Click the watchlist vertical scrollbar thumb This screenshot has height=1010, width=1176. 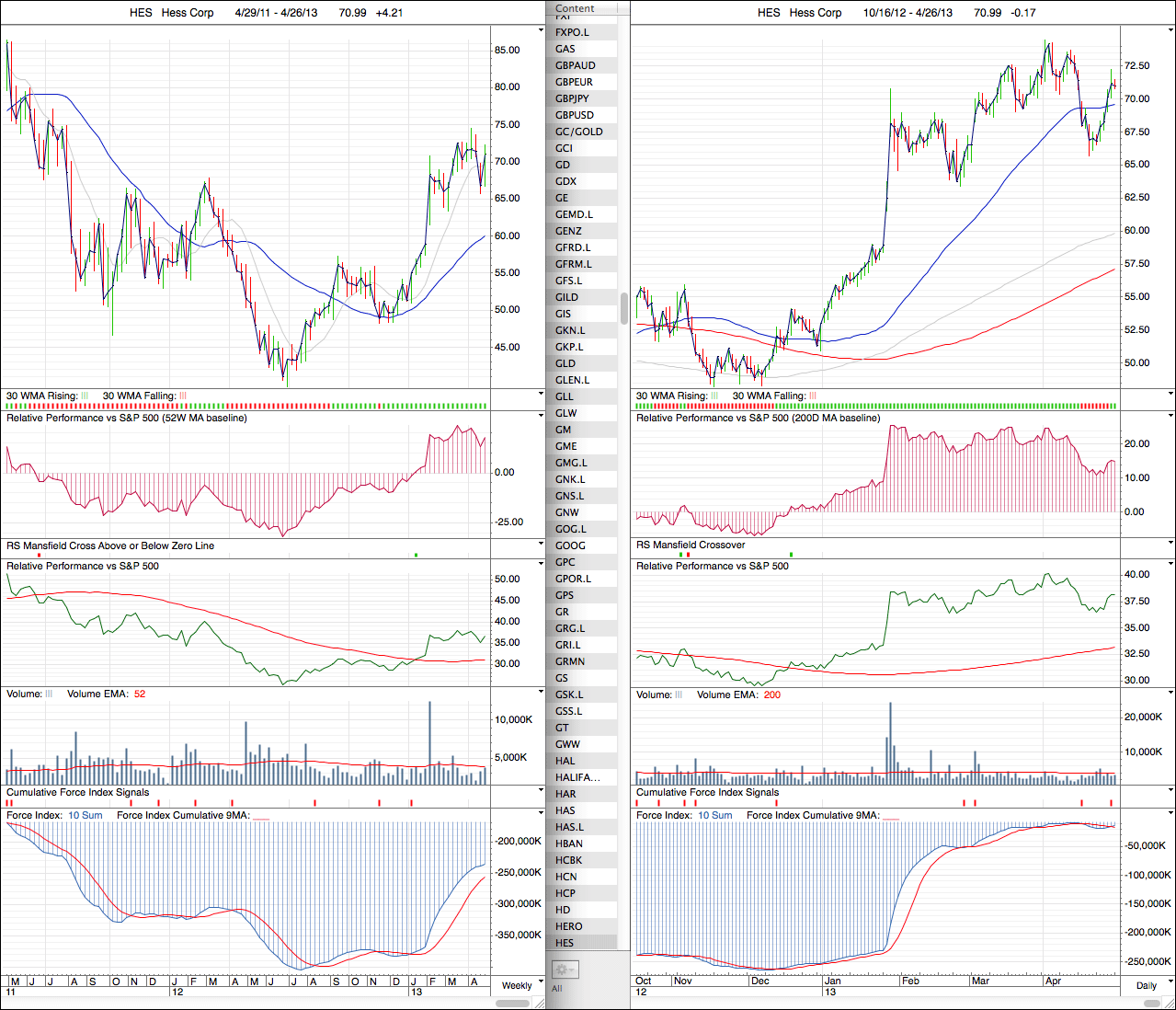click(x=624, y=308)
